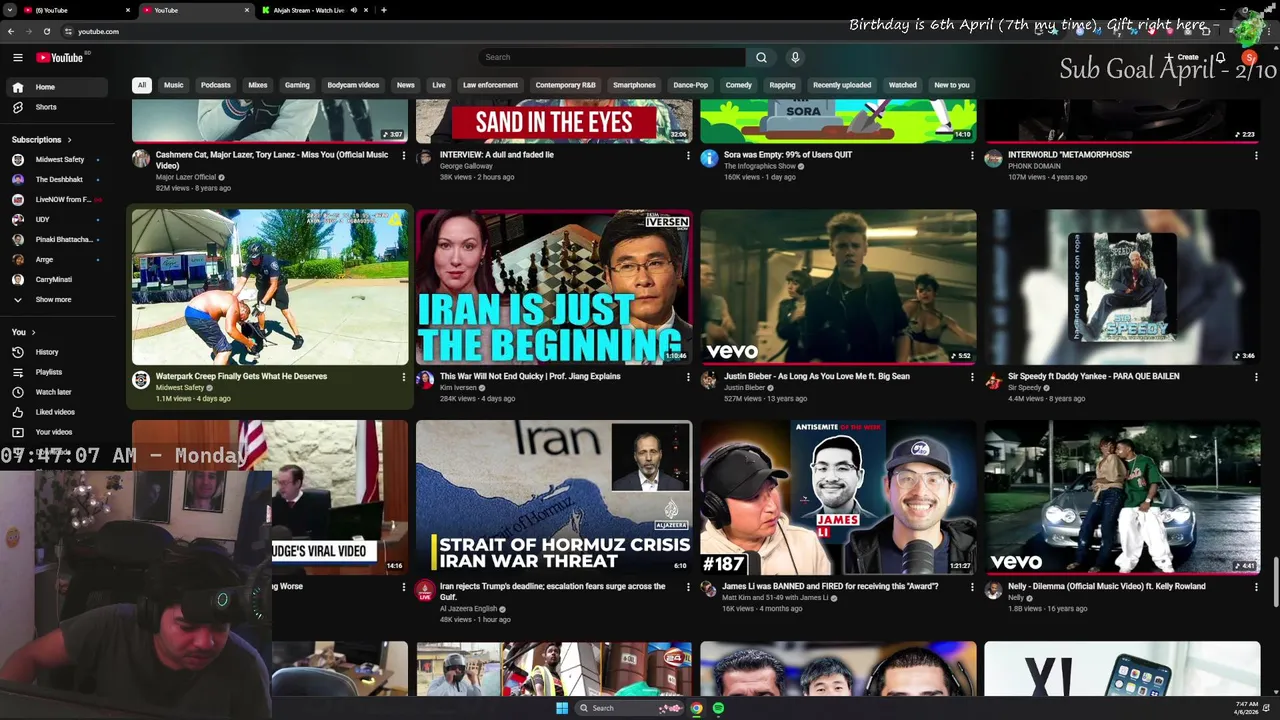Select the Music filter chip
The width and height of the screenshot is (1280, 720).
pos(174,85)
